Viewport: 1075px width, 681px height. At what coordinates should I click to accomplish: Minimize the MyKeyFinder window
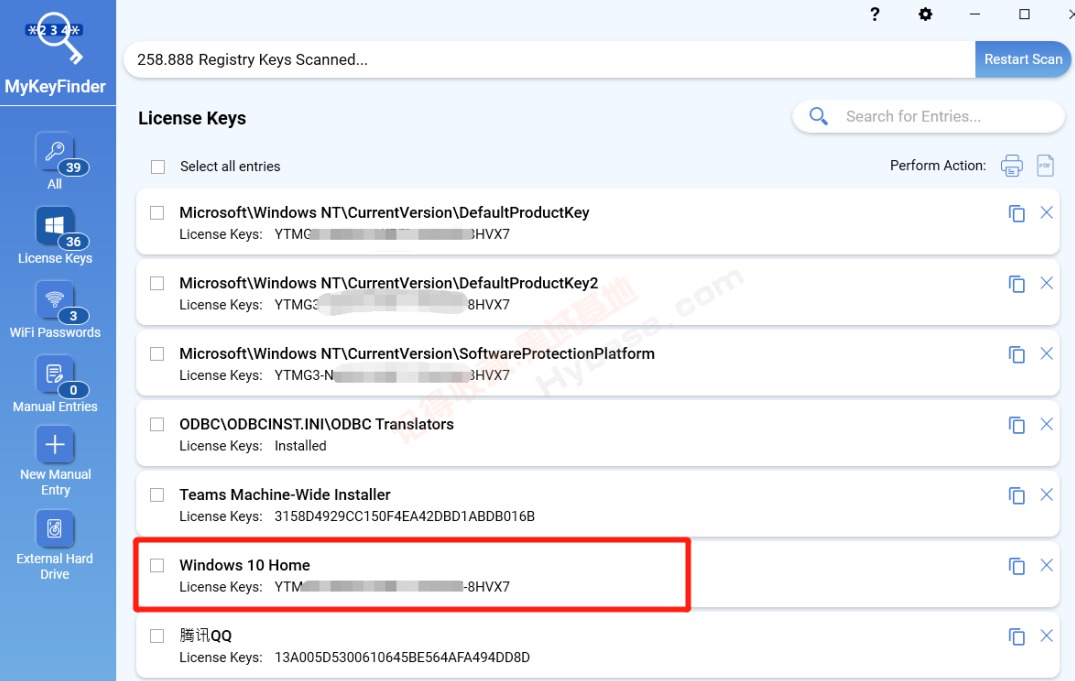tap(975, 14)
